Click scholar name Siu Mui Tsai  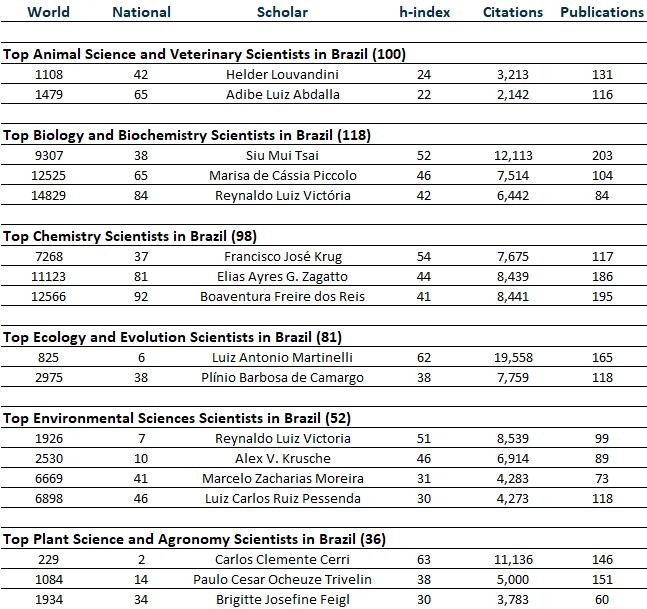(x=282, y=155)
